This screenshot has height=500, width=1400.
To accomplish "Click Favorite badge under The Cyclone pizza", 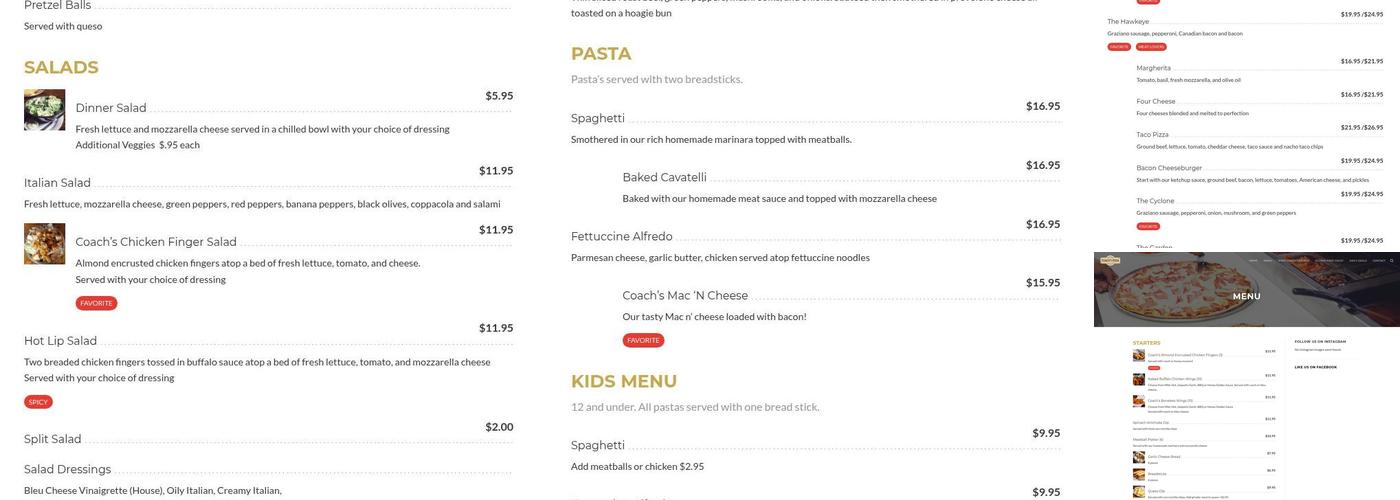I will (1148, 227).
